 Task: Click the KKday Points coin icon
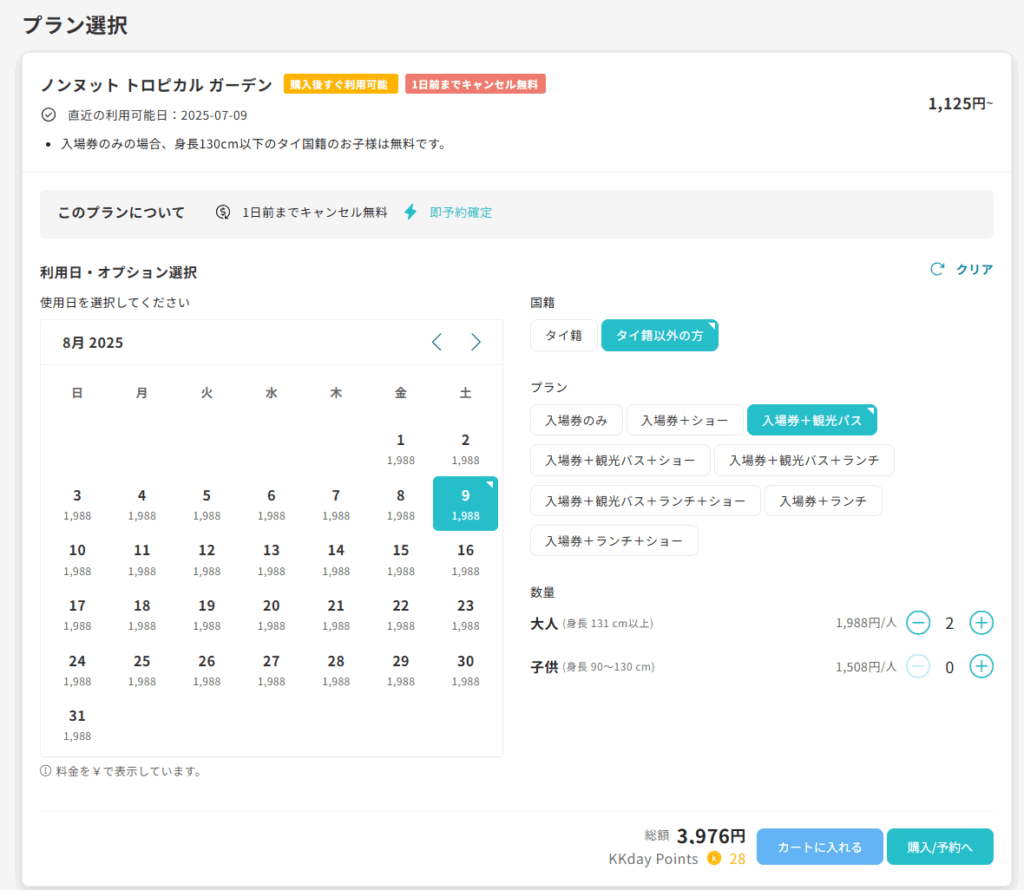point(714,858)
